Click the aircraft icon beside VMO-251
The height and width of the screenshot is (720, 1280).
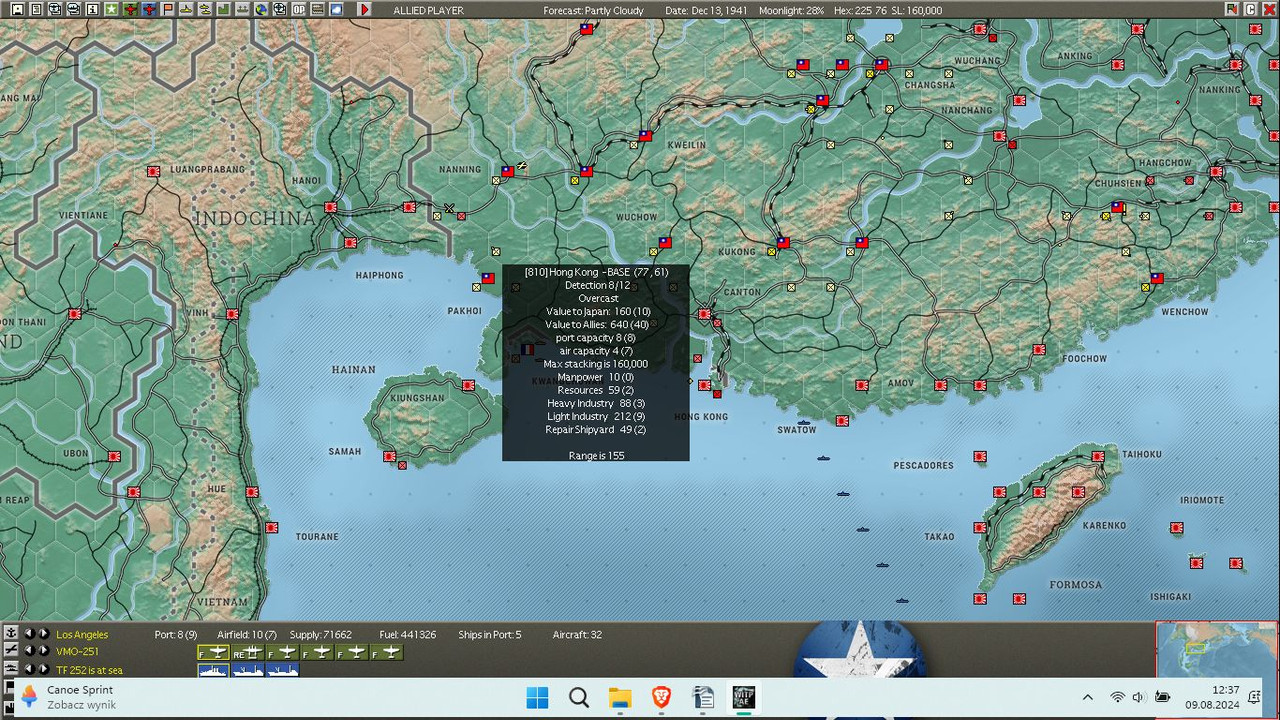(x=11, y=651)
